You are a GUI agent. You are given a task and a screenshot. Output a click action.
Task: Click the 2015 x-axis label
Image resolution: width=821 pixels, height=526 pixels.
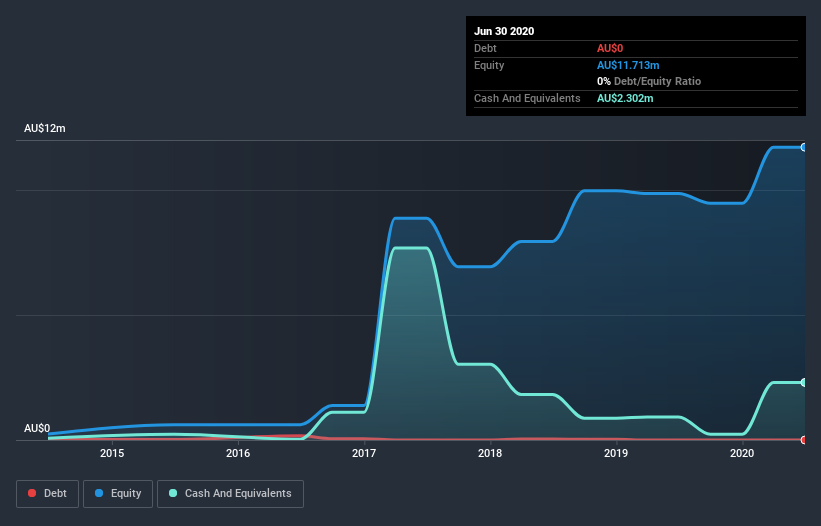pos(112,453)
